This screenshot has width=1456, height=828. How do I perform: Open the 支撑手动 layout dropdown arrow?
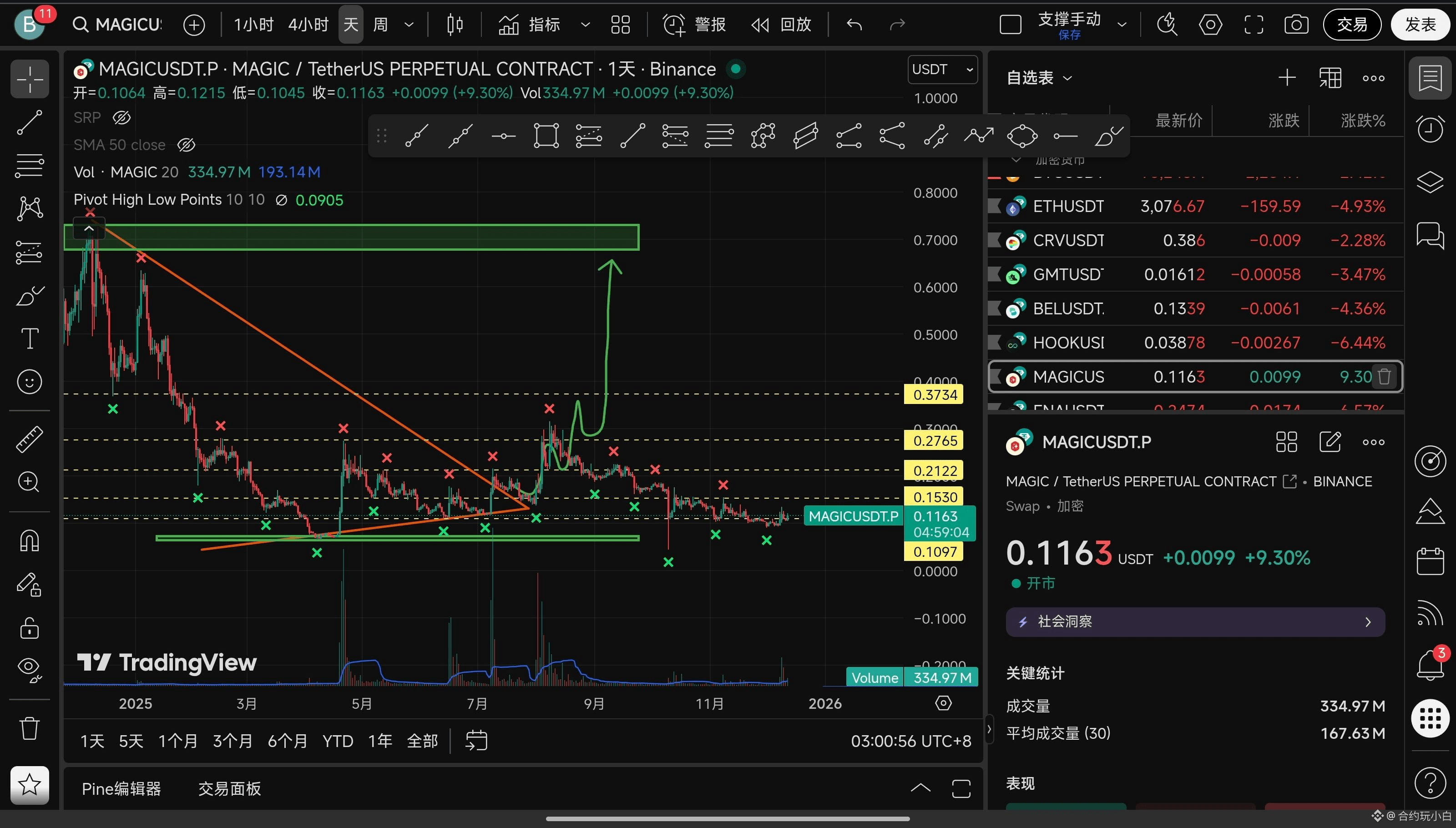coord(1122,25)
